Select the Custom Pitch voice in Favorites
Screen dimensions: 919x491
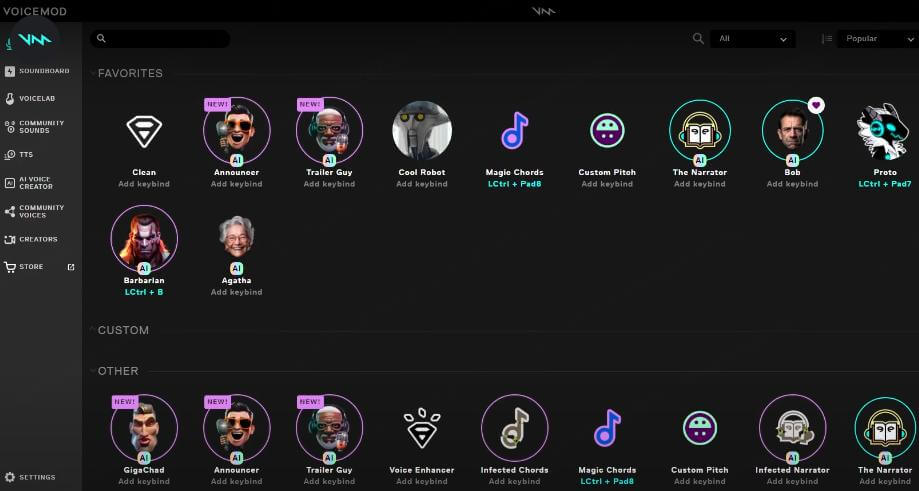[607, 131]
